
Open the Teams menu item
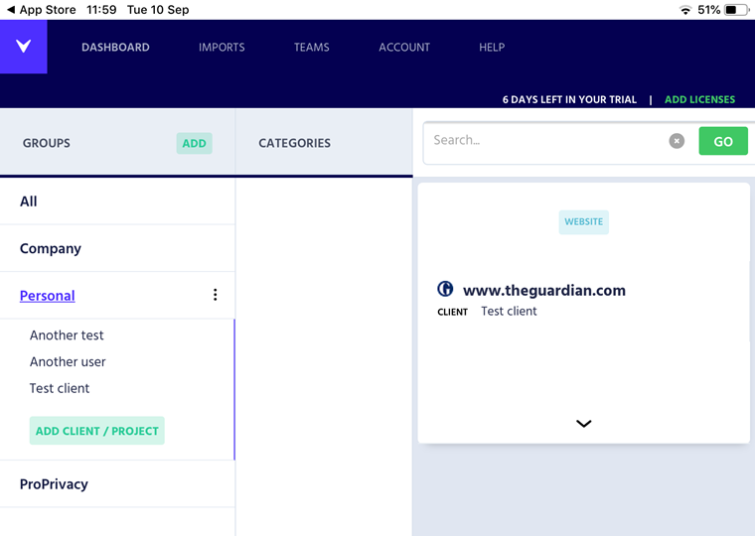(312, 47)
